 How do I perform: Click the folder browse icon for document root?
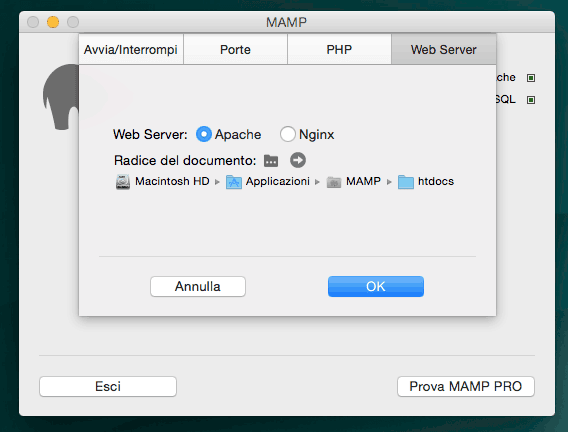271,160
